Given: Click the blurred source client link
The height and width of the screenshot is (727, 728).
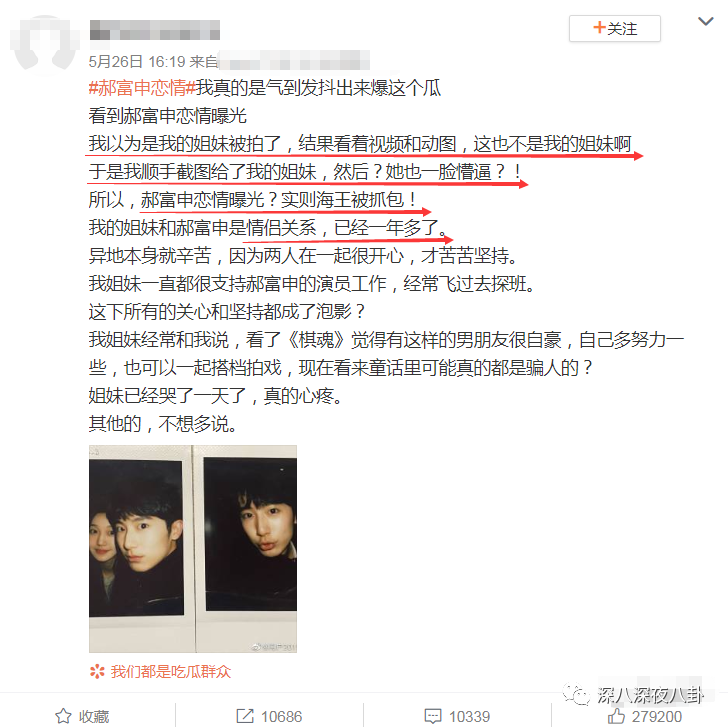Looking at the screenshot, I should [x=294, y=60].
